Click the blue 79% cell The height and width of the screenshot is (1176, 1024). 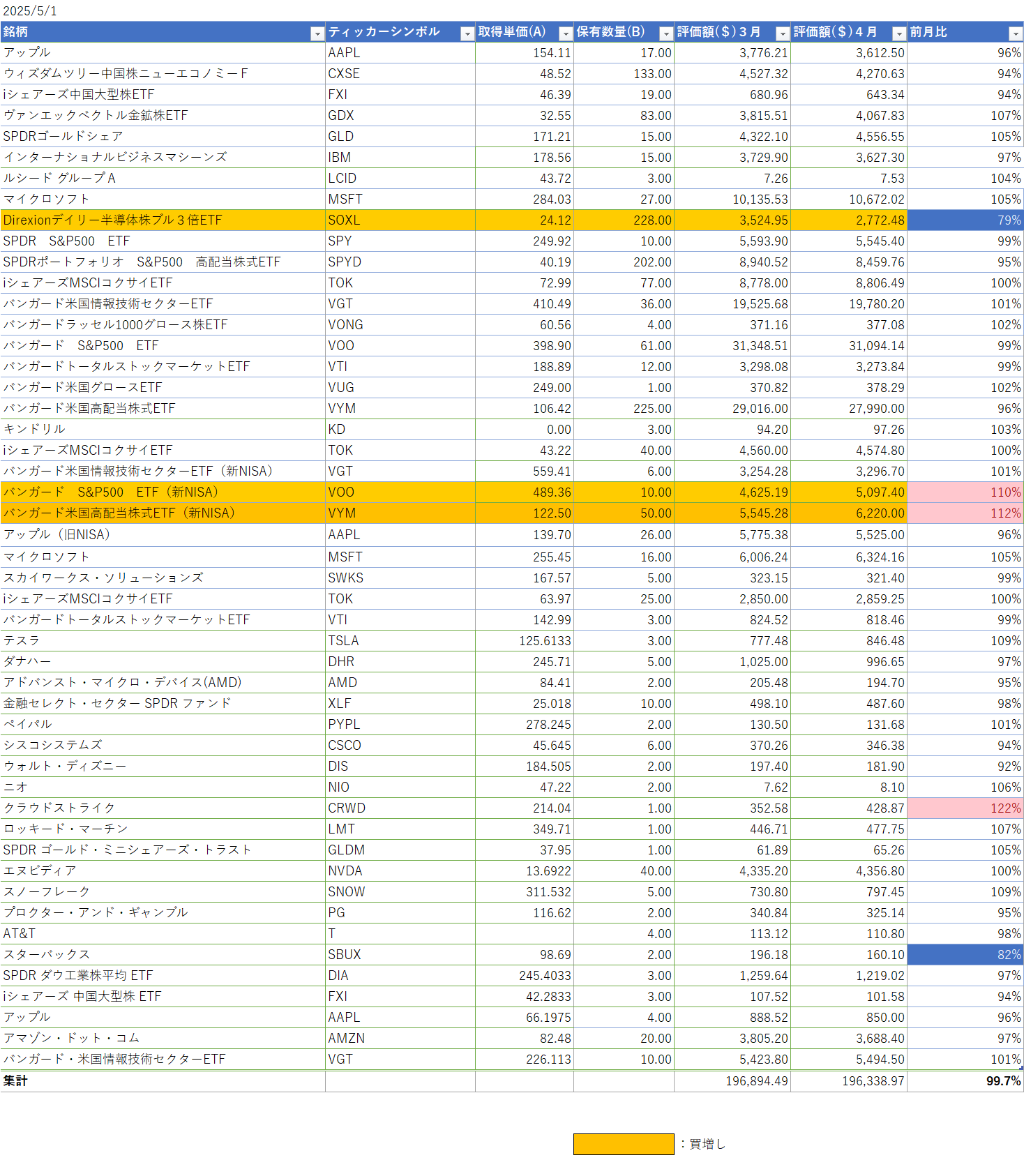click(x=965, y=220)
